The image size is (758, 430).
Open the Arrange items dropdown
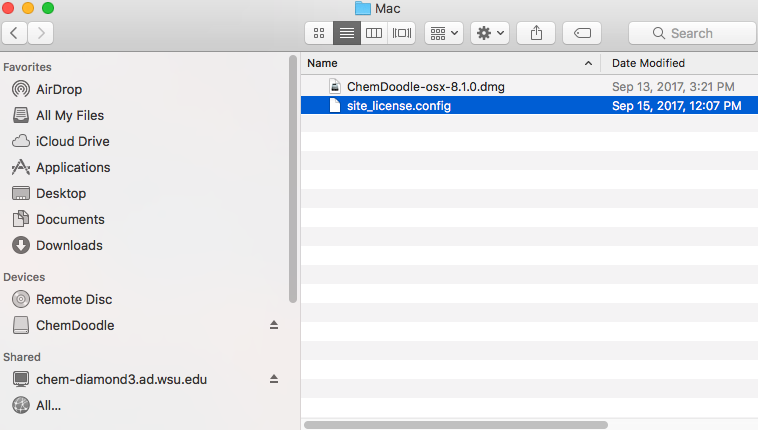click(x=443, y=33)
